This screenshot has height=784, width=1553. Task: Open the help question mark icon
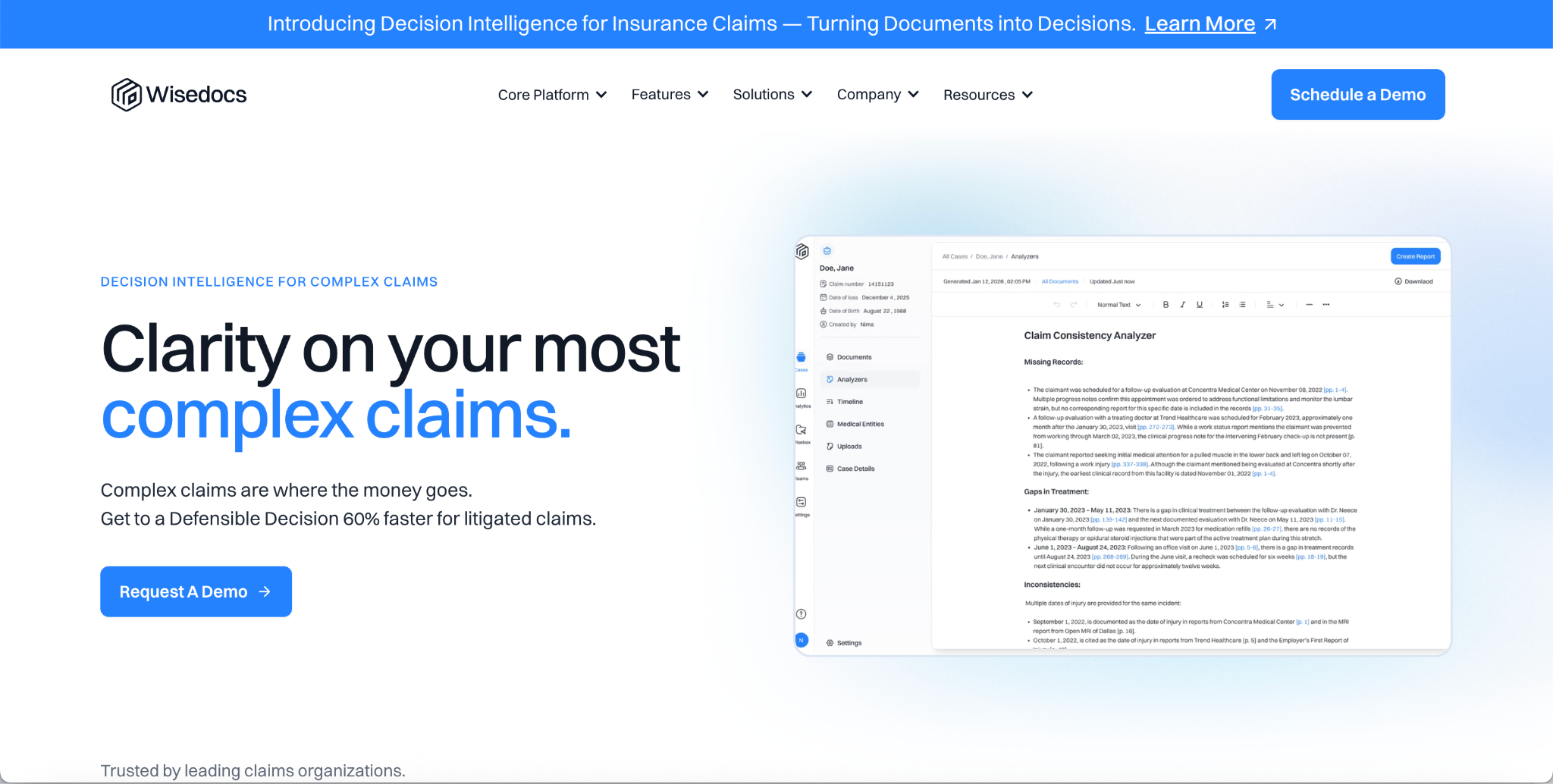pos(802,614)
